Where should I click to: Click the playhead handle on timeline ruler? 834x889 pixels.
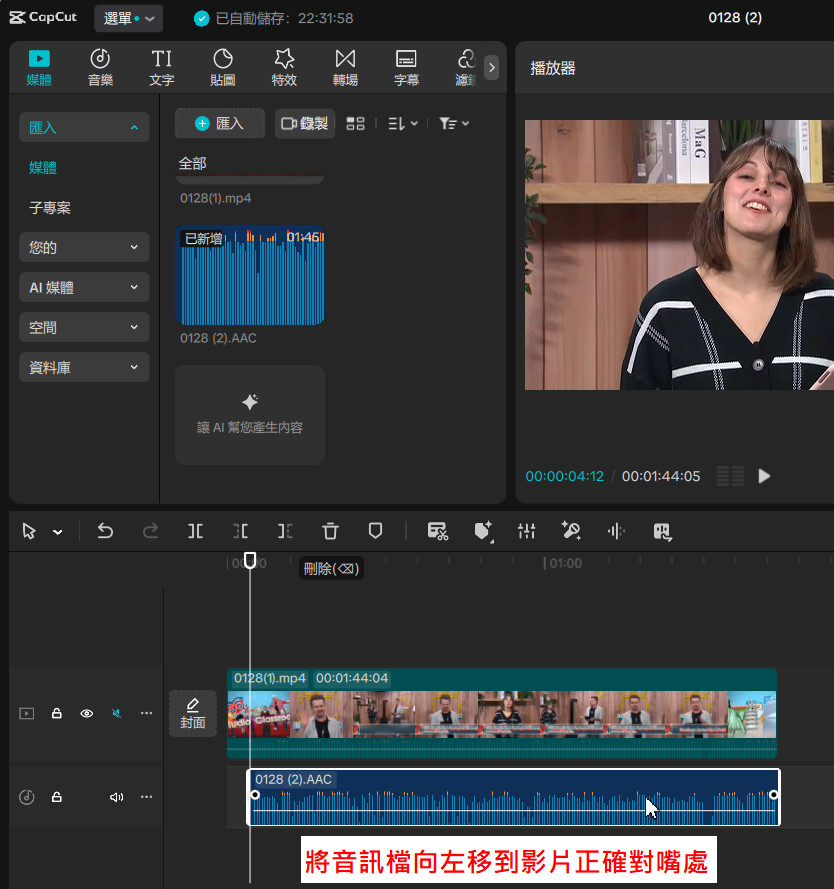coord(250,561)
